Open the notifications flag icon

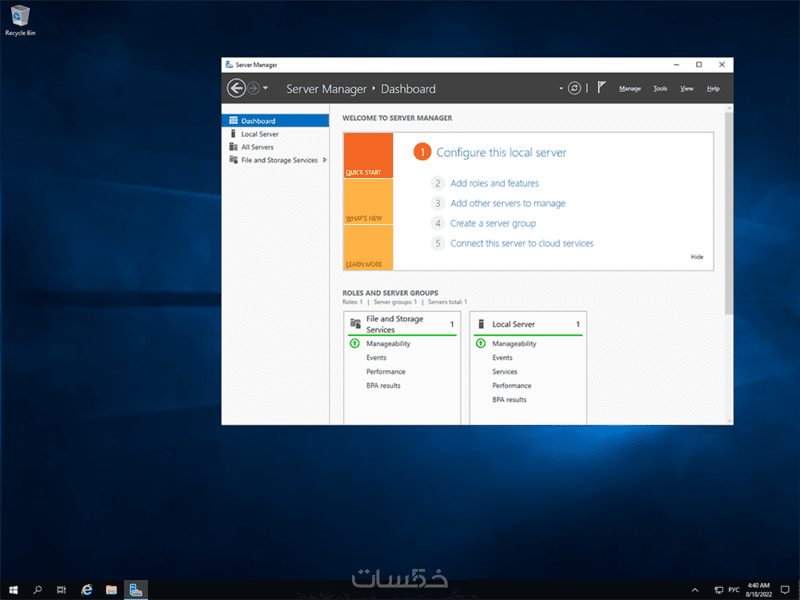point(602,88)
